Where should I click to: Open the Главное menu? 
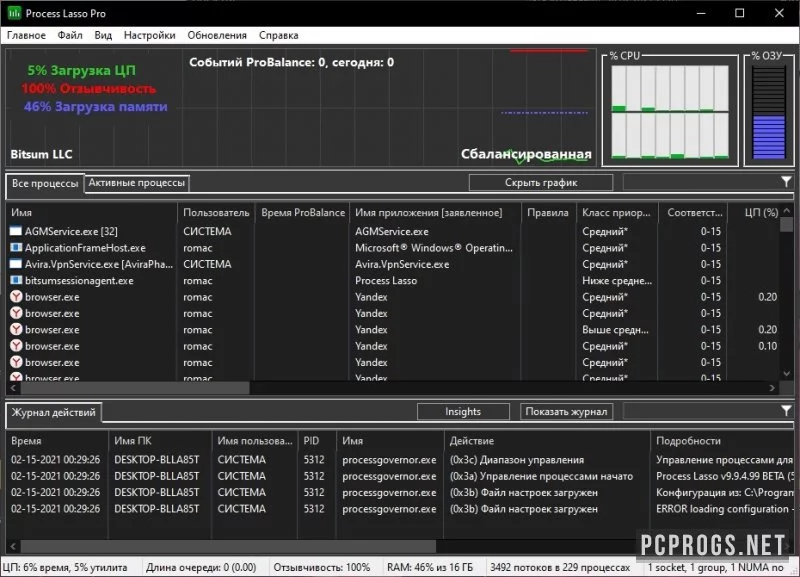coord(26,35)
